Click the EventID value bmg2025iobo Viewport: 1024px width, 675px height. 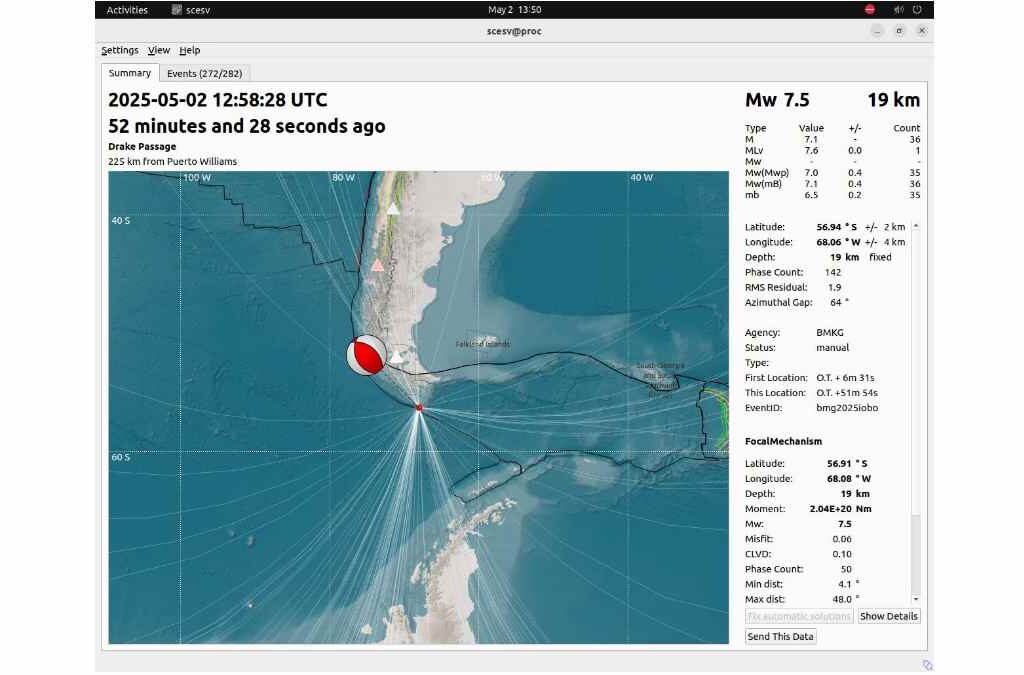(x=847, y=408)
